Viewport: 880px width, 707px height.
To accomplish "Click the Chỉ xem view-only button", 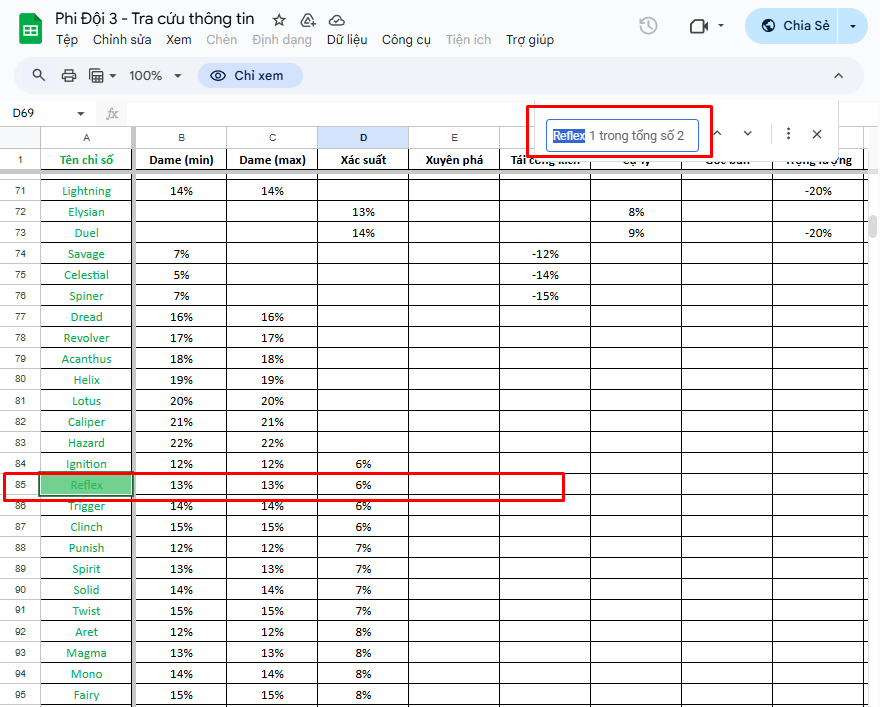I will click(x=249, y=75).
